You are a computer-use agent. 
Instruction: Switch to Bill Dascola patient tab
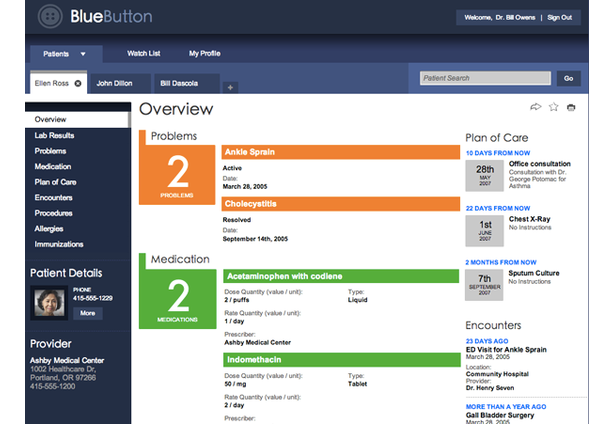click(x=187, y=83)
